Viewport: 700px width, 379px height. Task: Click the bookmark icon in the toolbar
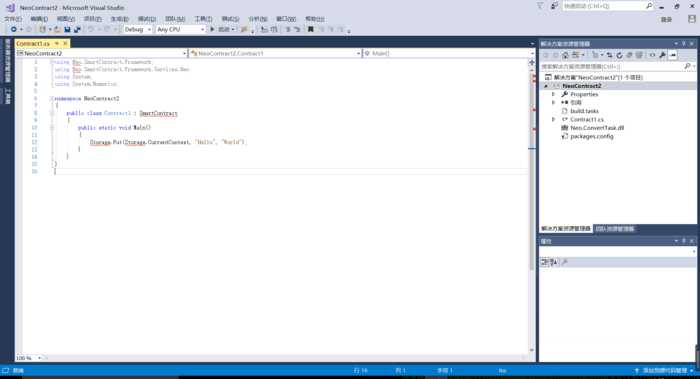click(311, 29)
